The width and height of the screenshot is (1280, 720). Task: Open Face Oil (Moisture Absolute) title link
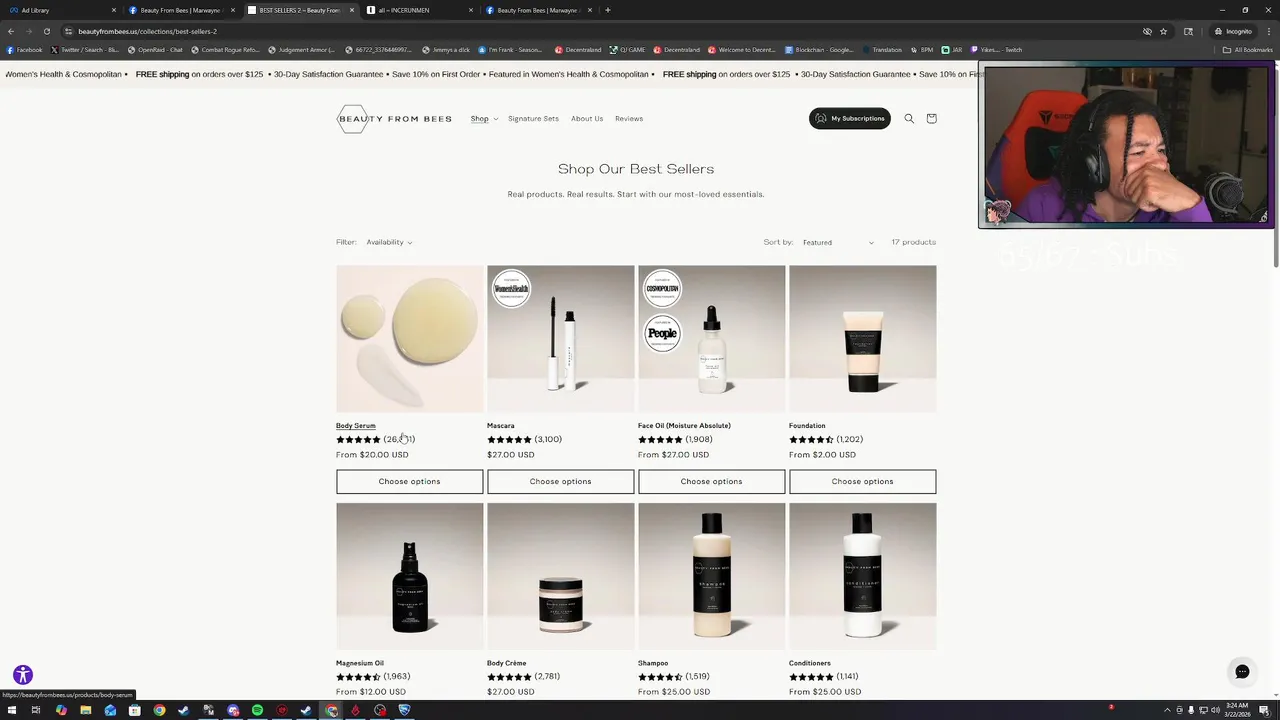coord(684,426)
